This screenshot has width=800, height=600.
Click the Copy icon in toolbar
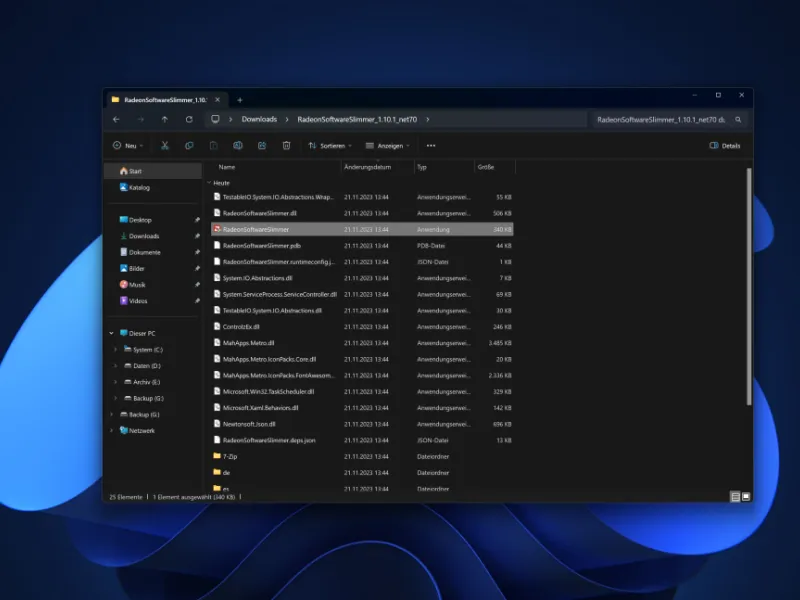pos(189,146)
